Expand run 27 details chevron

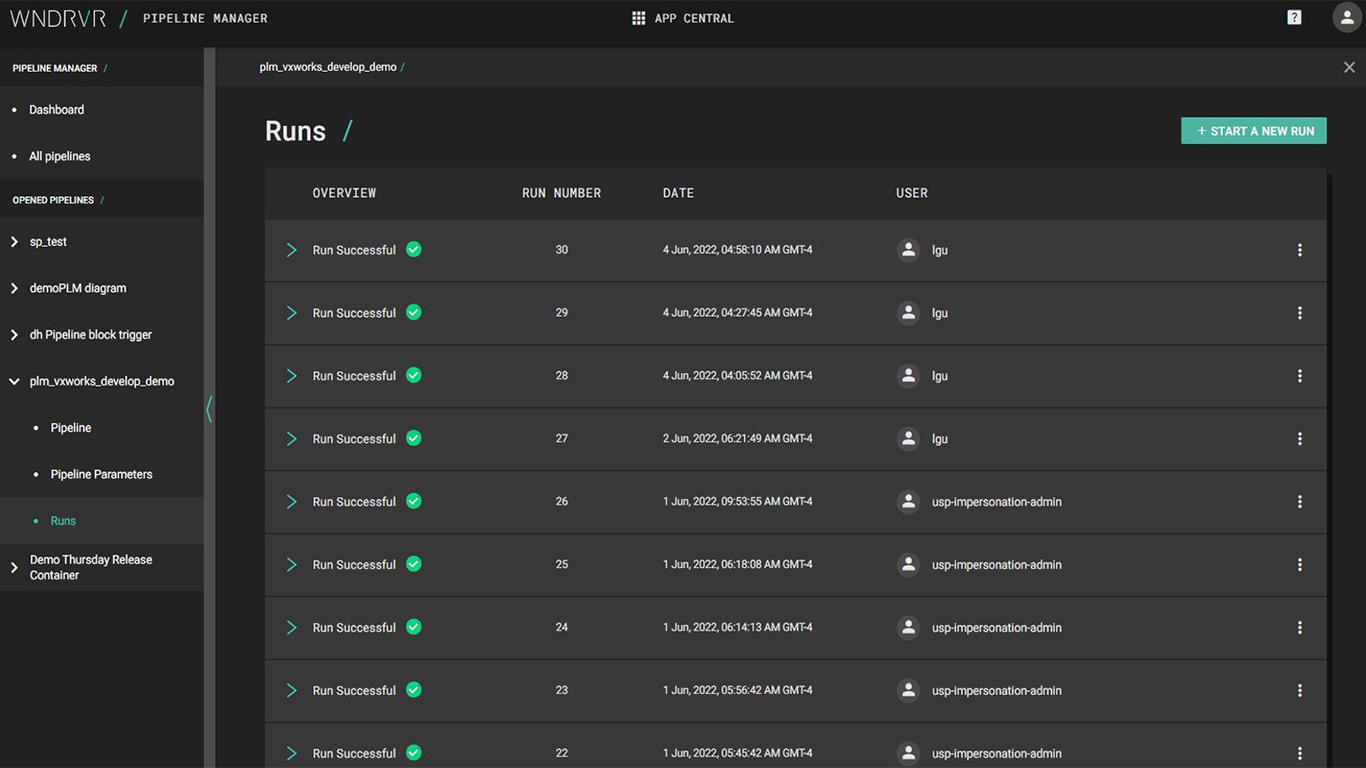point(292,439)
